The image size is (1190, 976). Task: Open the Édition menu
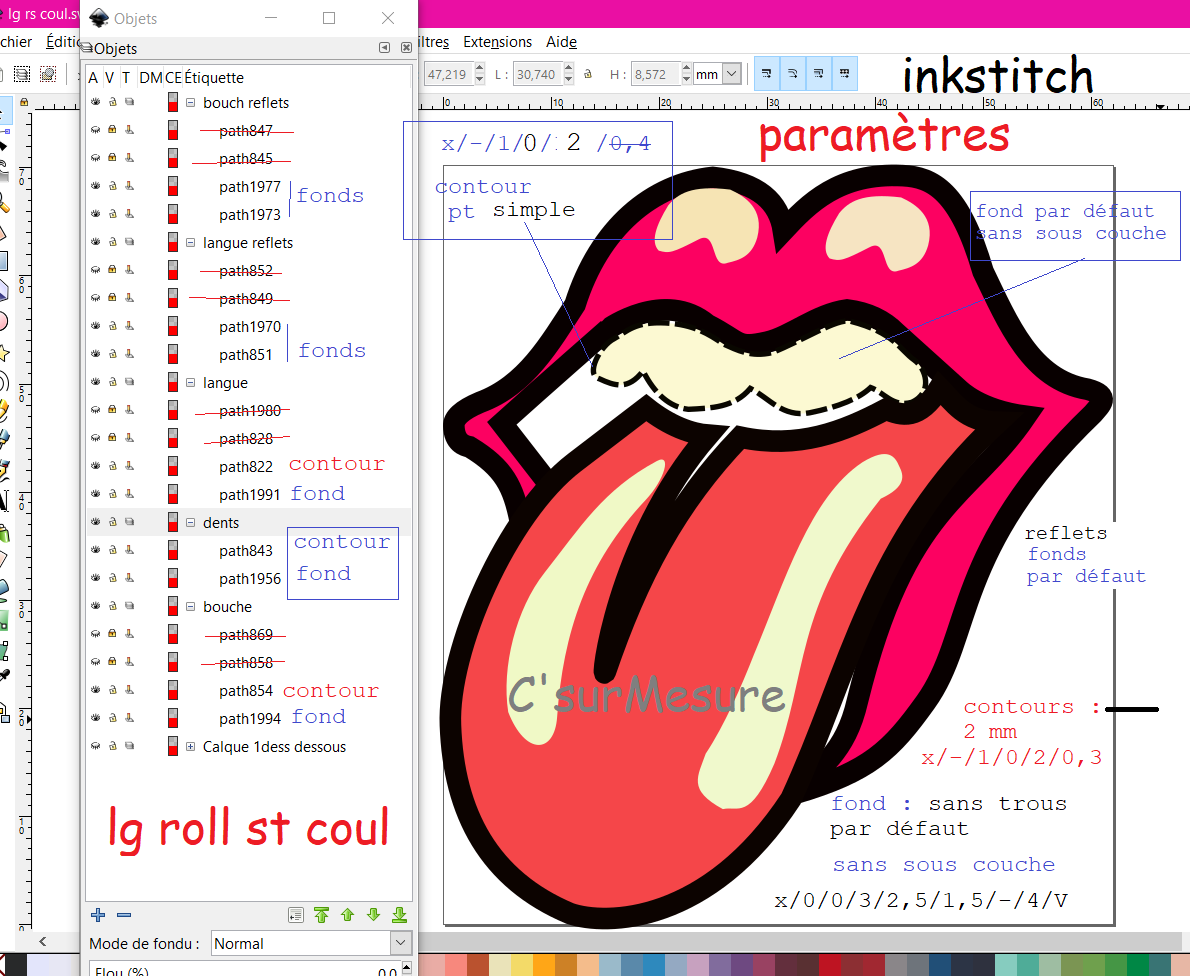[x=63, y=42]
